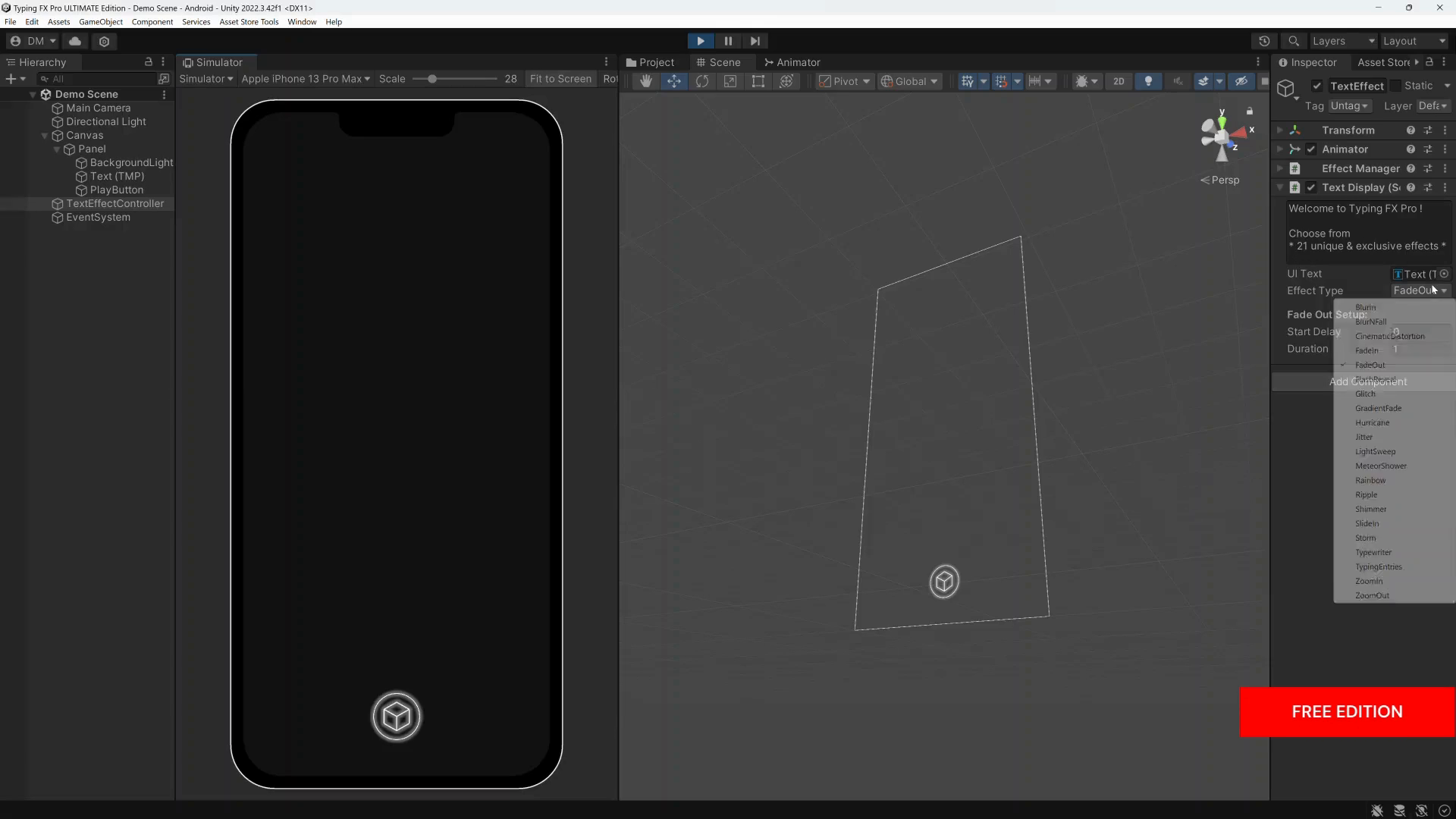
Task: Open the Window menu
Action: point(302,22)
